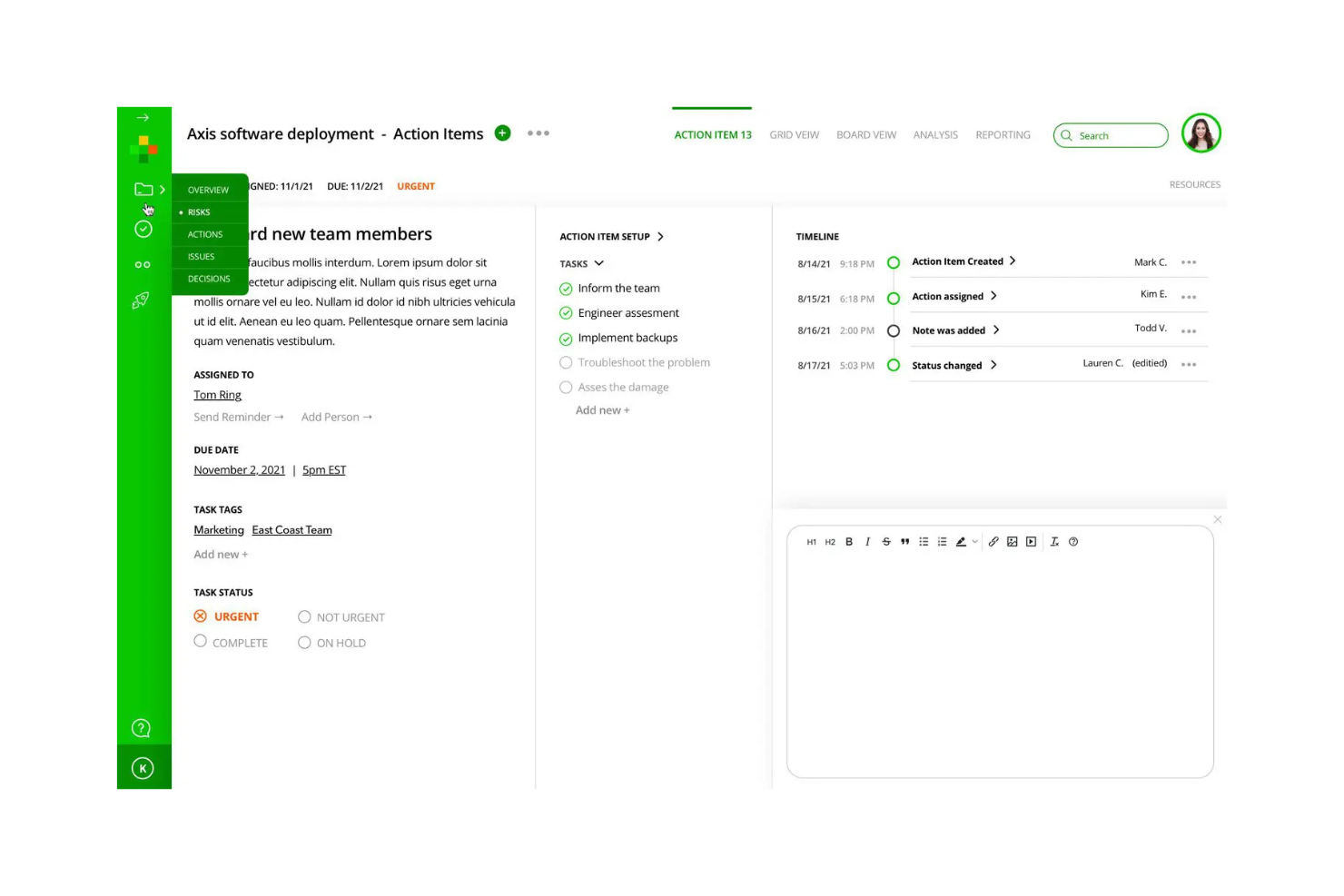This screenshot has height=896, width=1344.
Task: Select the NOT URGENT task status
Action: tap(304, 617)
